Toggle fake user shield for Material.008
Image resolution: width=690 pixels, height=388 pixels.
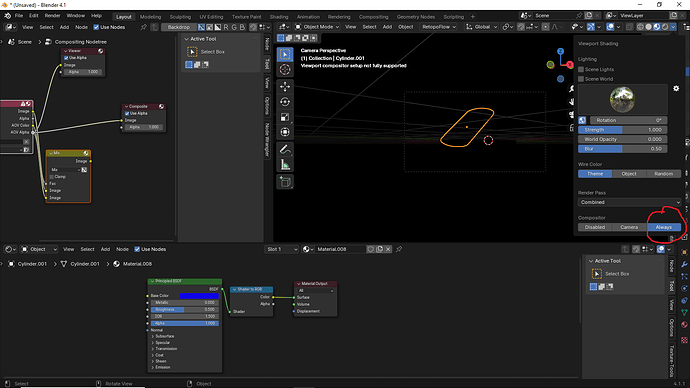[x=371, y=249]
